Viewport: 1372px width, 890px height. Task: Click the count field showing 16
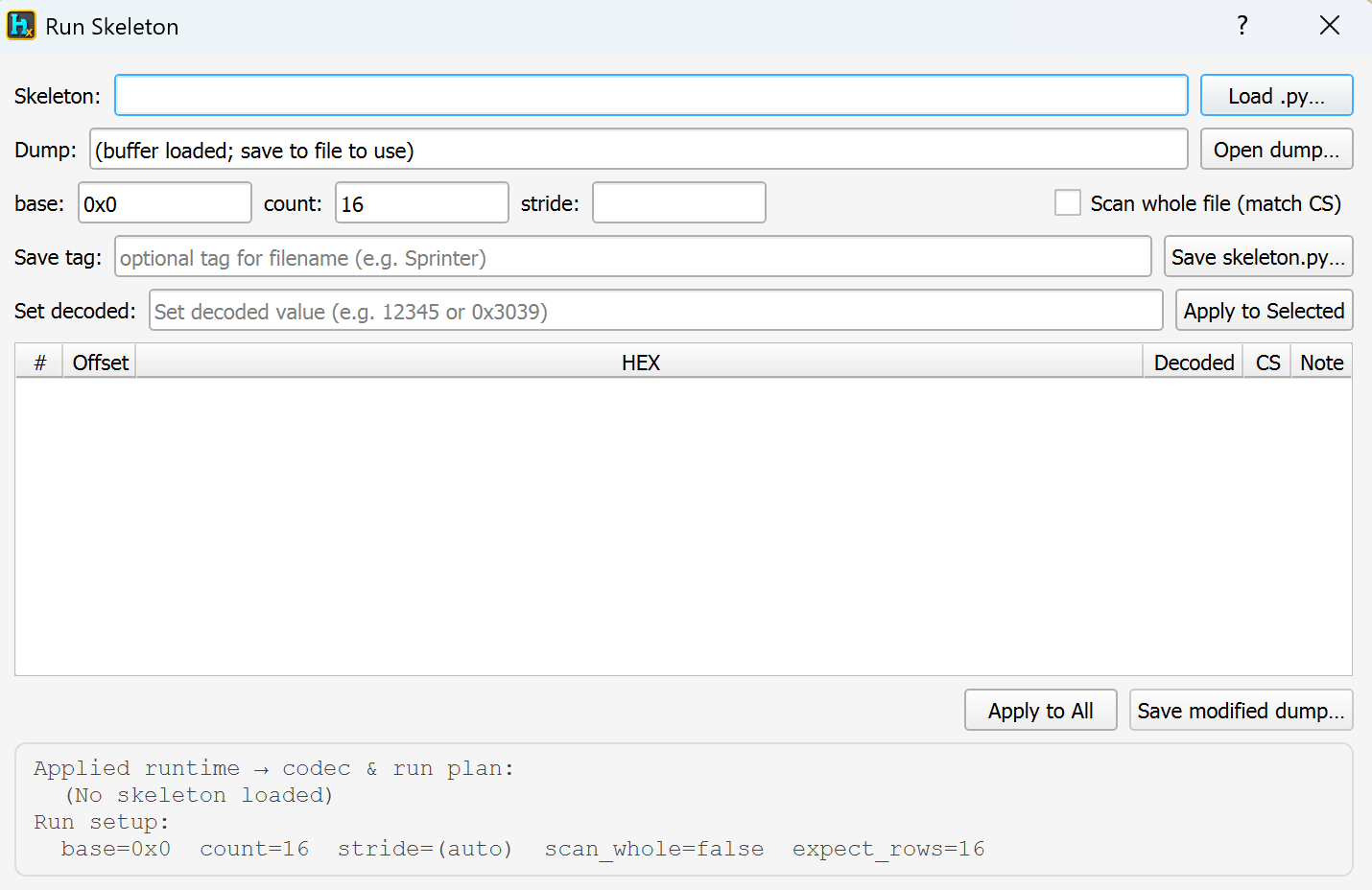[x=422, y=202]
